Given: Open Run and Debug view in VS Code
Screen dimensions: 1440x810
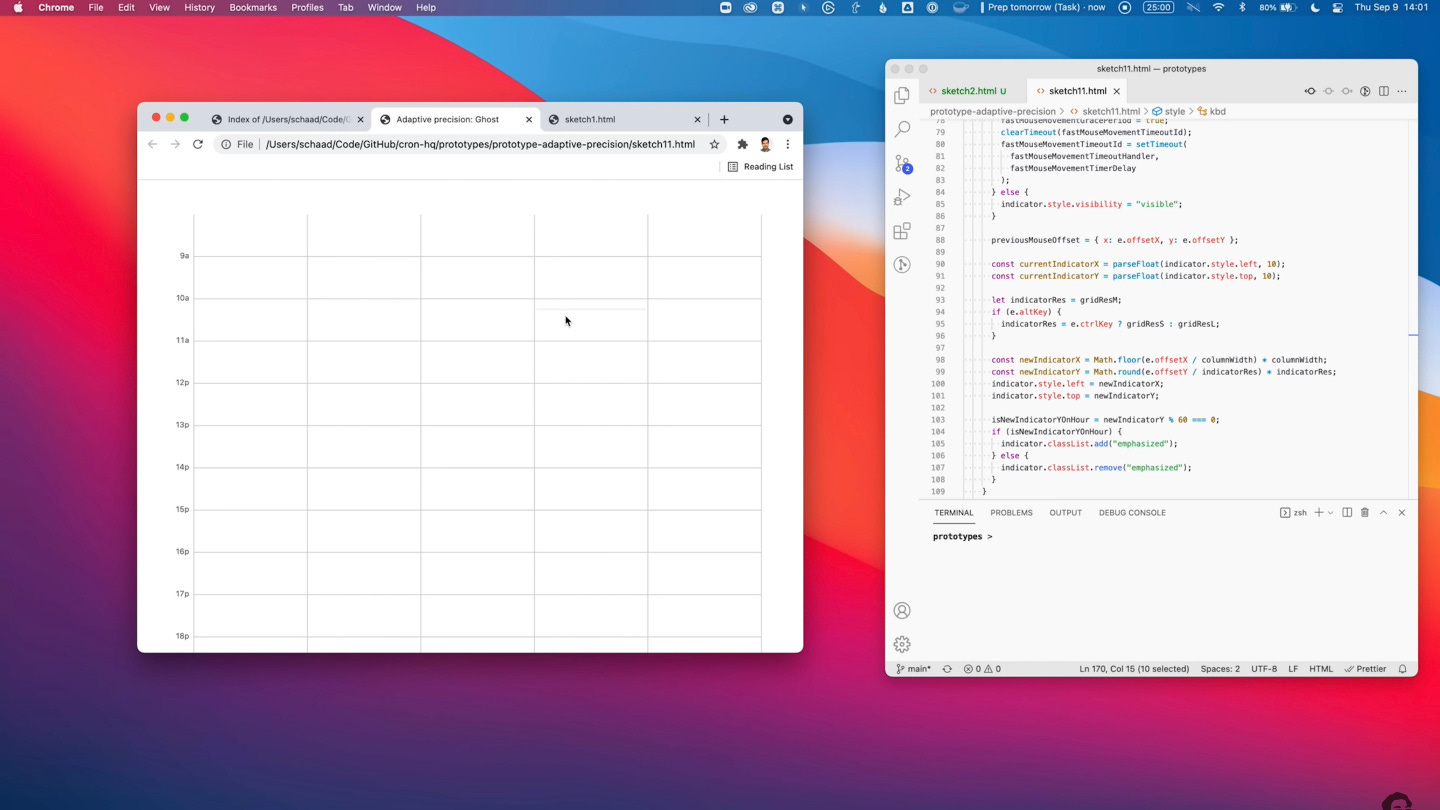Looking at the screenshot, I should 902,197.
